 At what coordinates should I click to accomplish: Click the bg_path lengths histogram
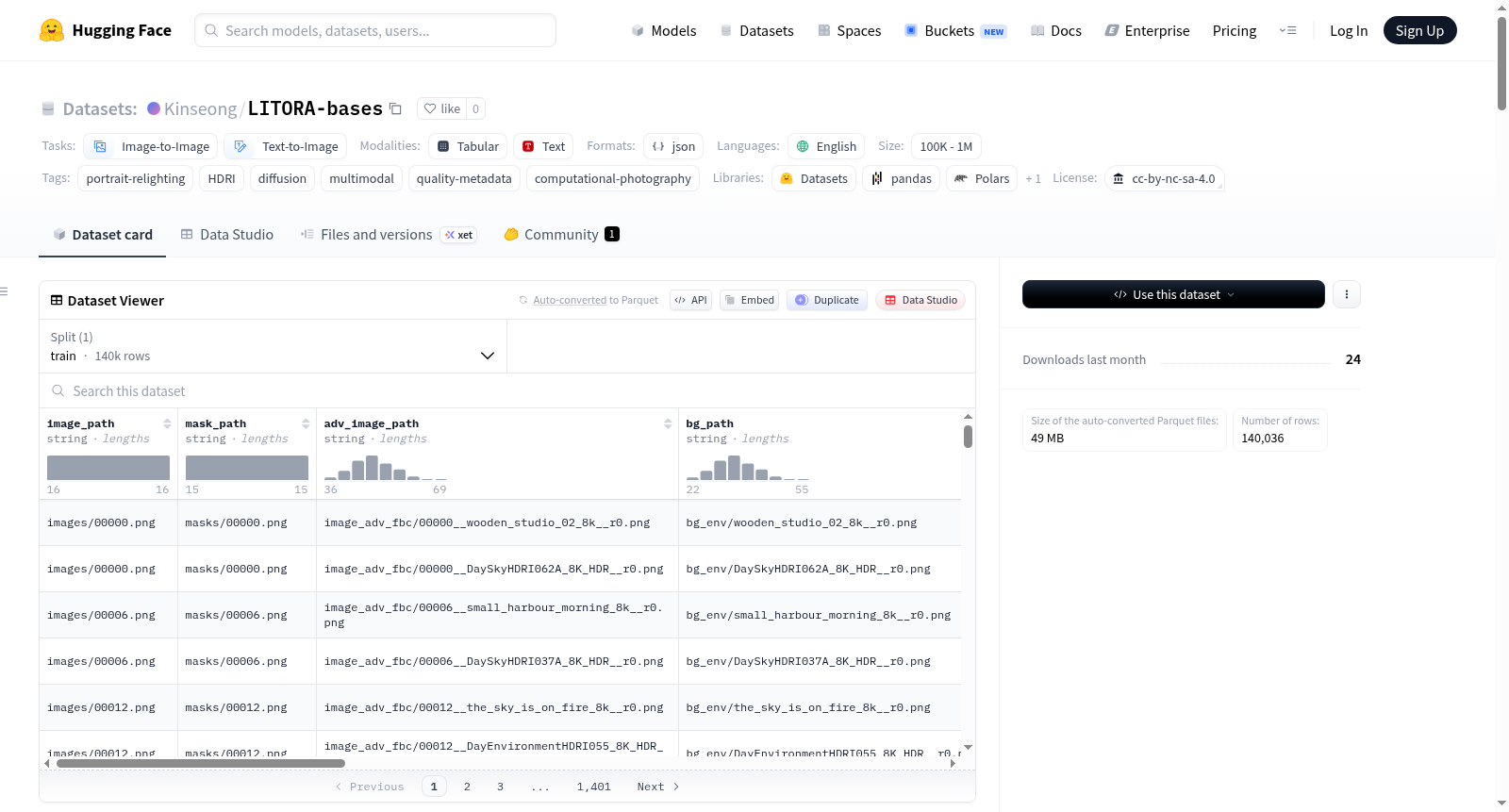pos(748,468)
